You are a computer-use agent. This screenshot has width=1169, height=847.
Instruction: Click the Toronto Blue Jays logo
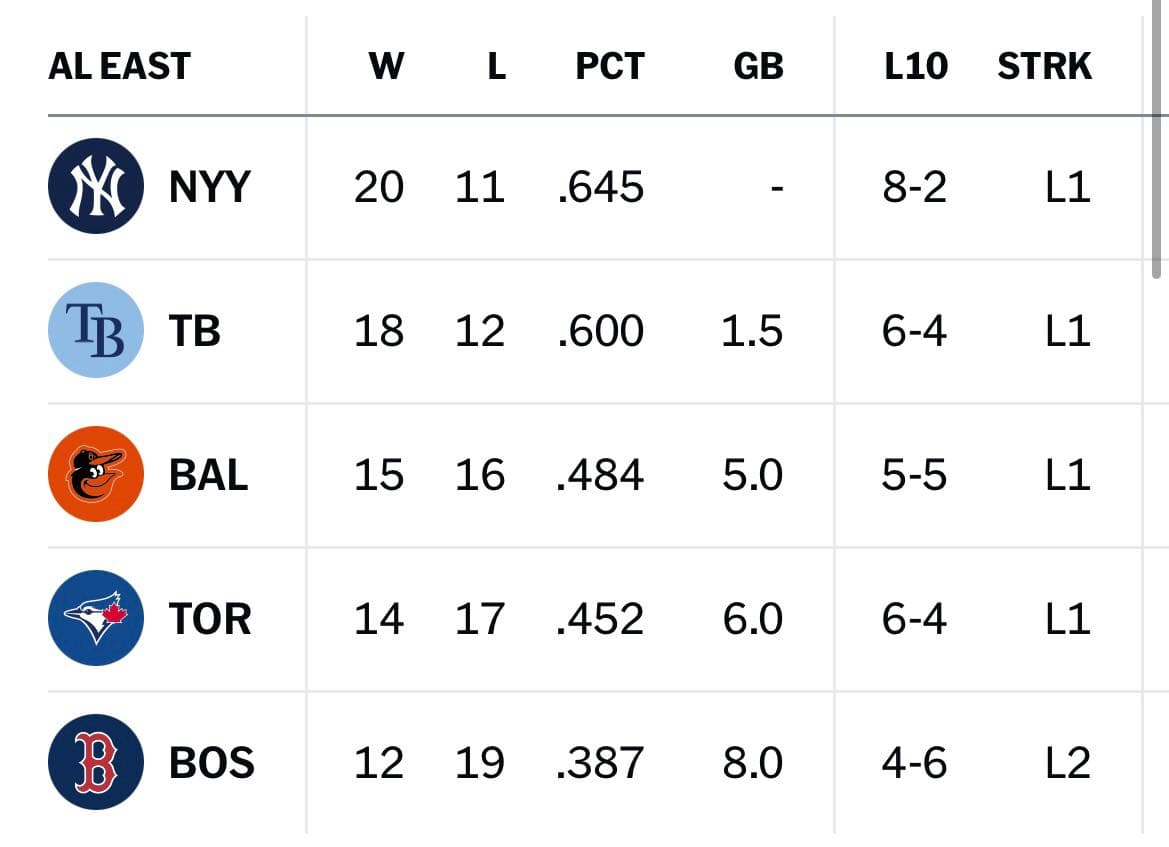pos(96,618)
